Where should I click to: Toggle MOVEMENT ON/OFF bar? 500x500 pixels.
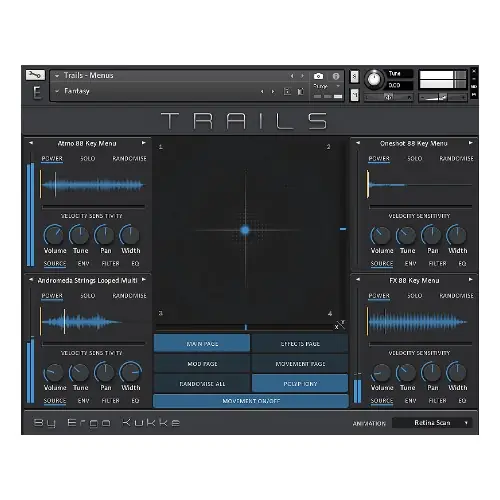251,401
